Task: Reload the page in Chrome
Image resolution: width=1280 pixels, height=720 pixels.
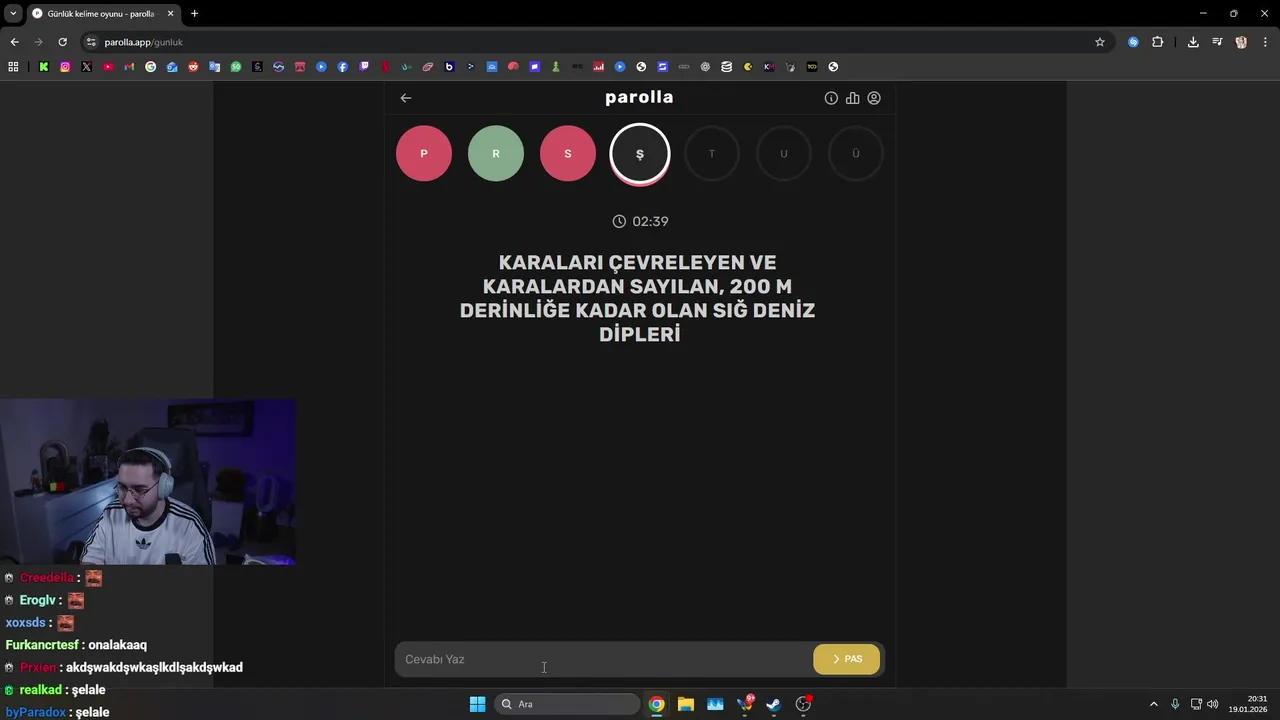Action: pyautogui.click(x=62, y=42)
